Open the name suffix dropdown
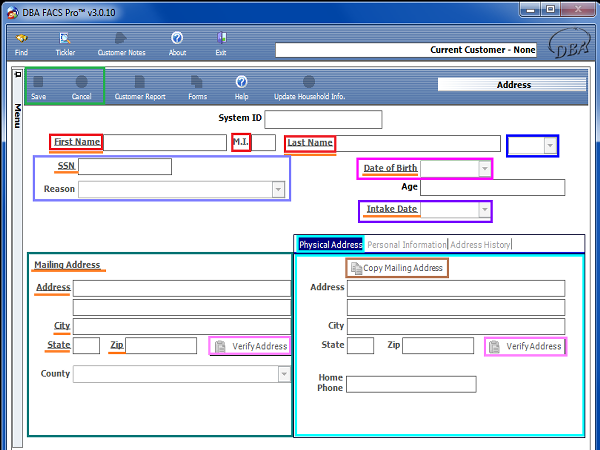The image size is (600, 450). [550, 146]
